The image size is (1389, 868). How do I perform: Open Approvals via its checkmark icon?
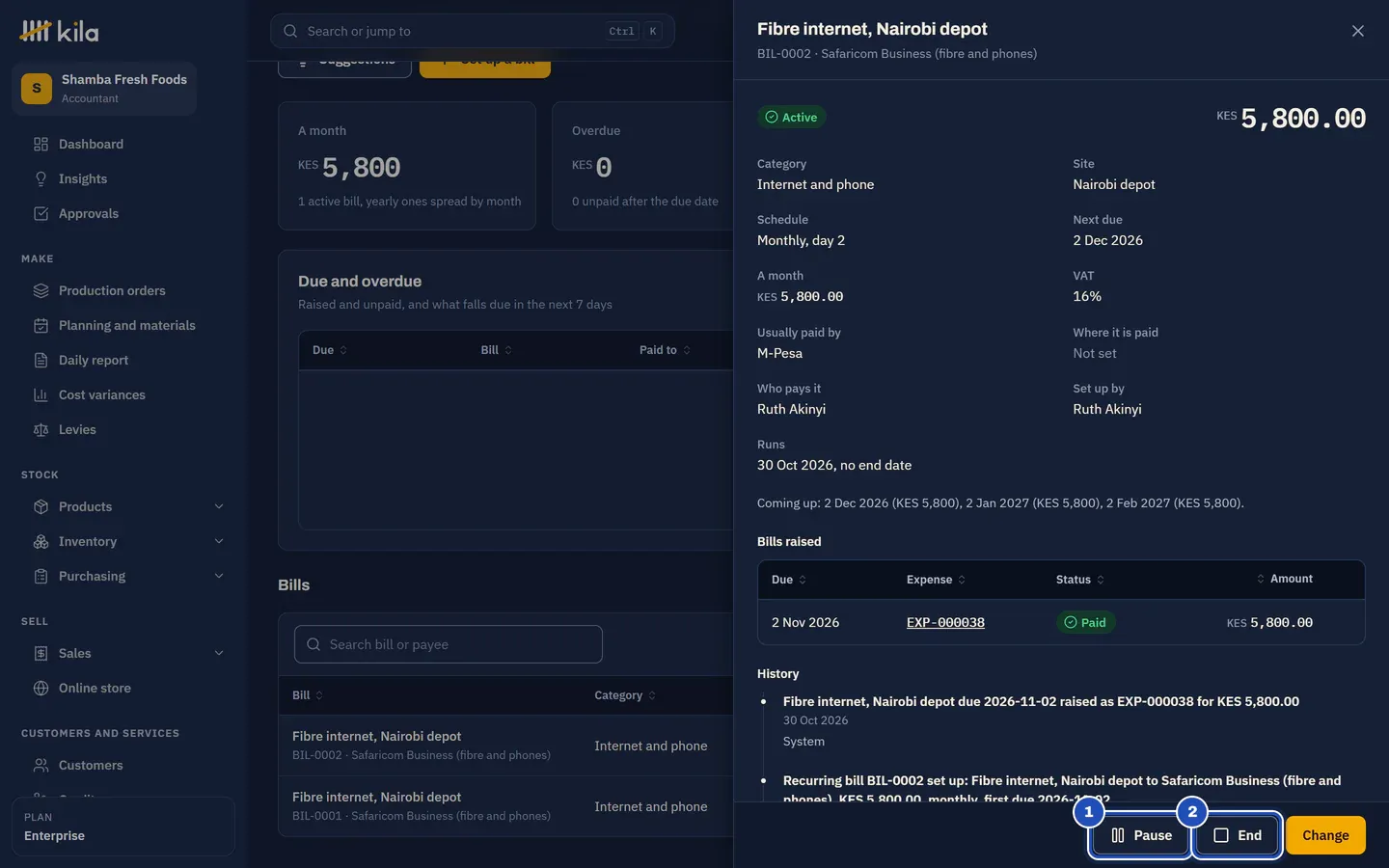pyautogui.click(x=41, y=214)
